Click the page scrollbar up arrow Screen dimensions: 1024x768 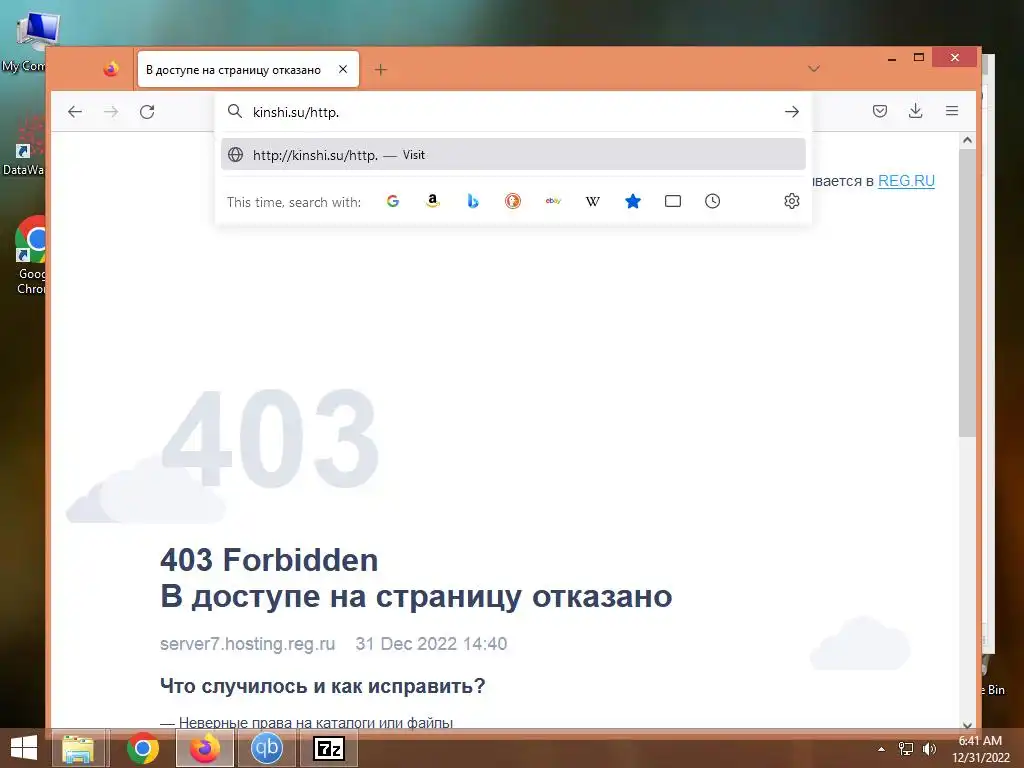pos(967,140)
